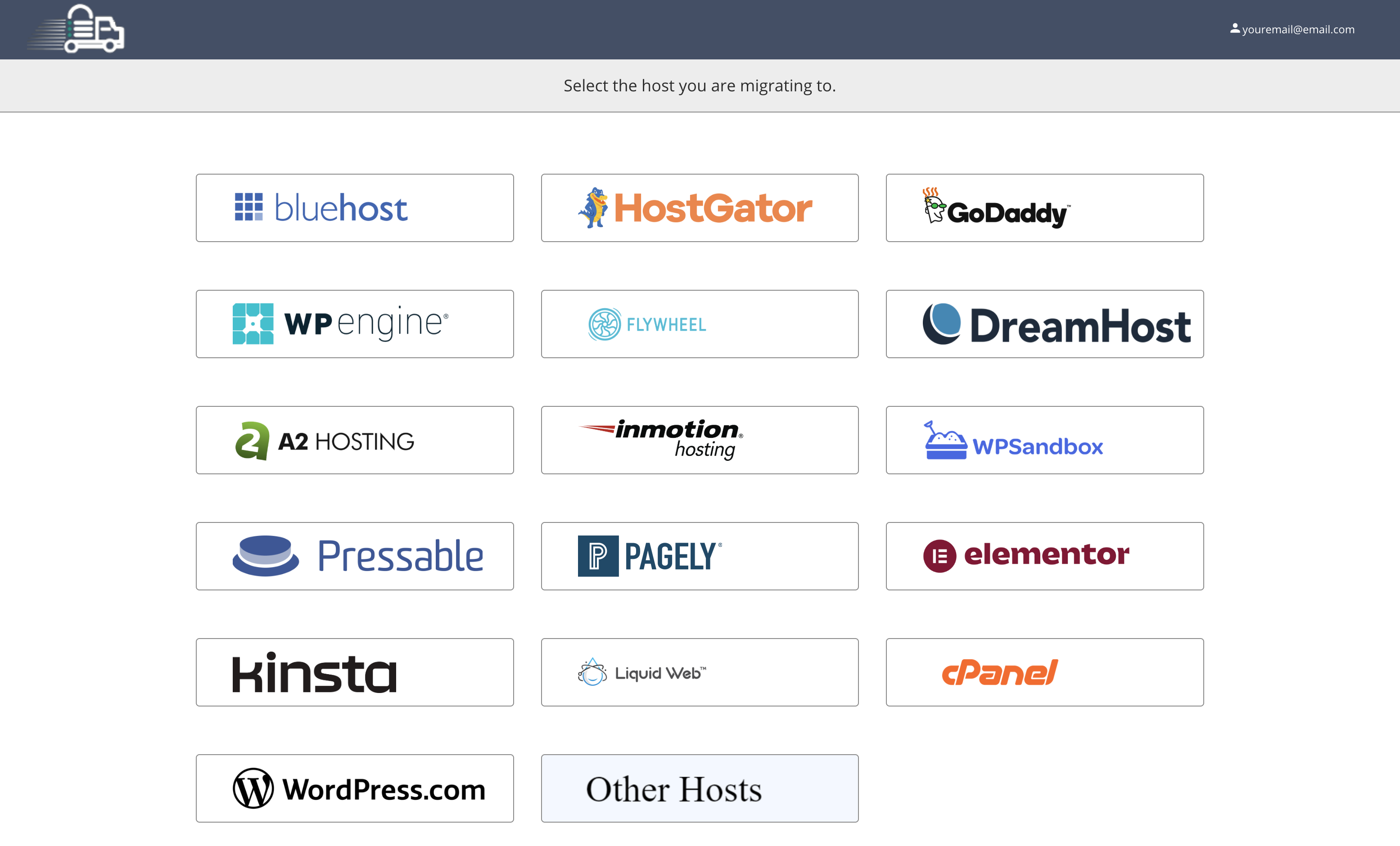
Task: Pick the A2 Hosting card
Action: [x=355, y=440]
